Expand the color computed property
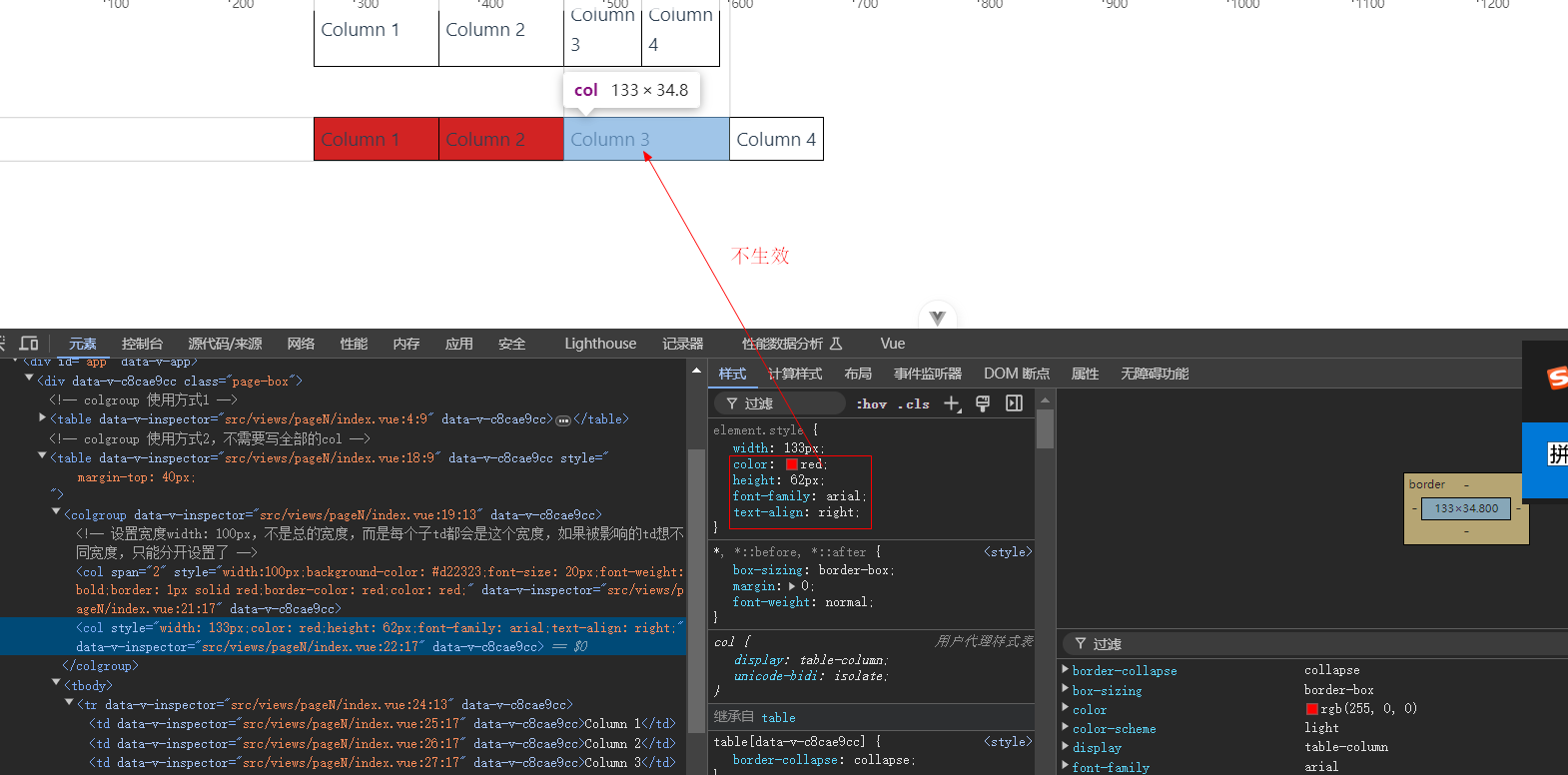The image size is (1568, 775). [x=1065, y=708]
